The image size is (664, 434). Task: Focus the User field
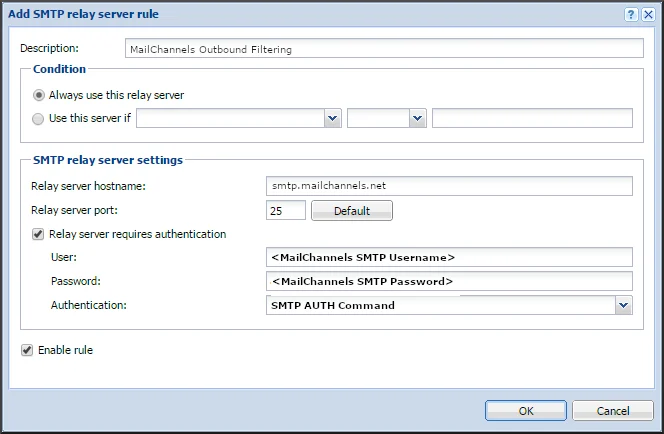449,257
